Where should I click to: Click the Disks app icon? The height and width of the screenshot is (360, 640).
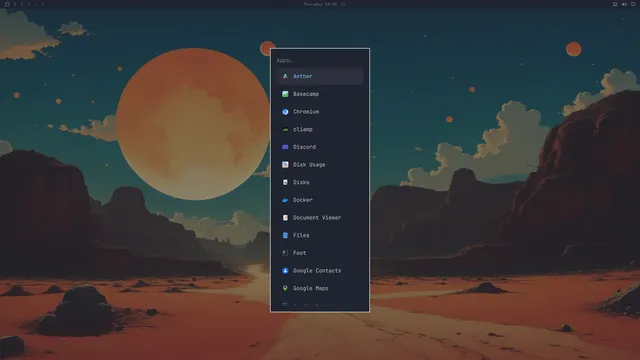[x=285, y=182]
